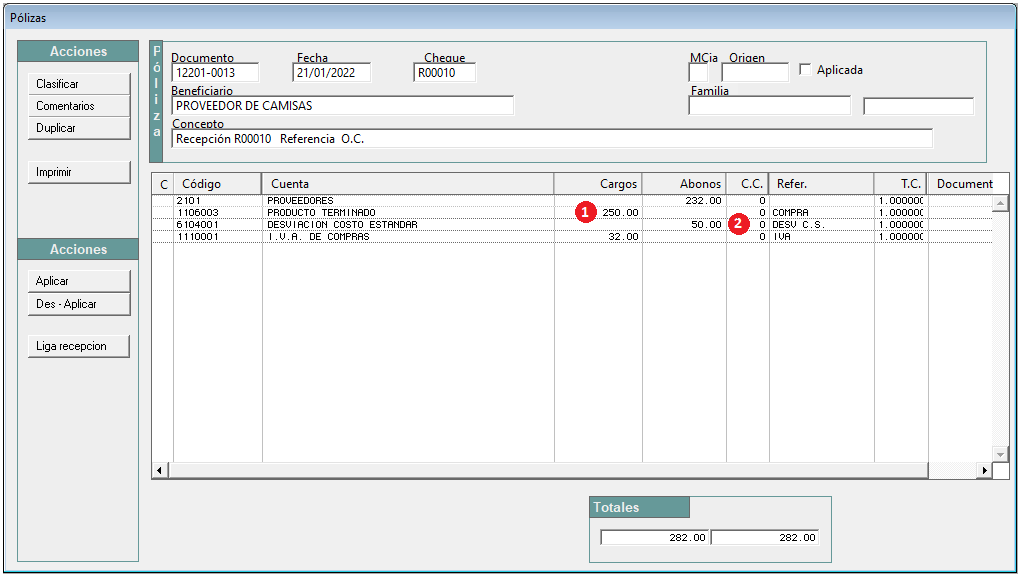Focus the MCia input box
Image resolution: width=1021 pixels, height=576 pixels.
(x=698, y=73)
